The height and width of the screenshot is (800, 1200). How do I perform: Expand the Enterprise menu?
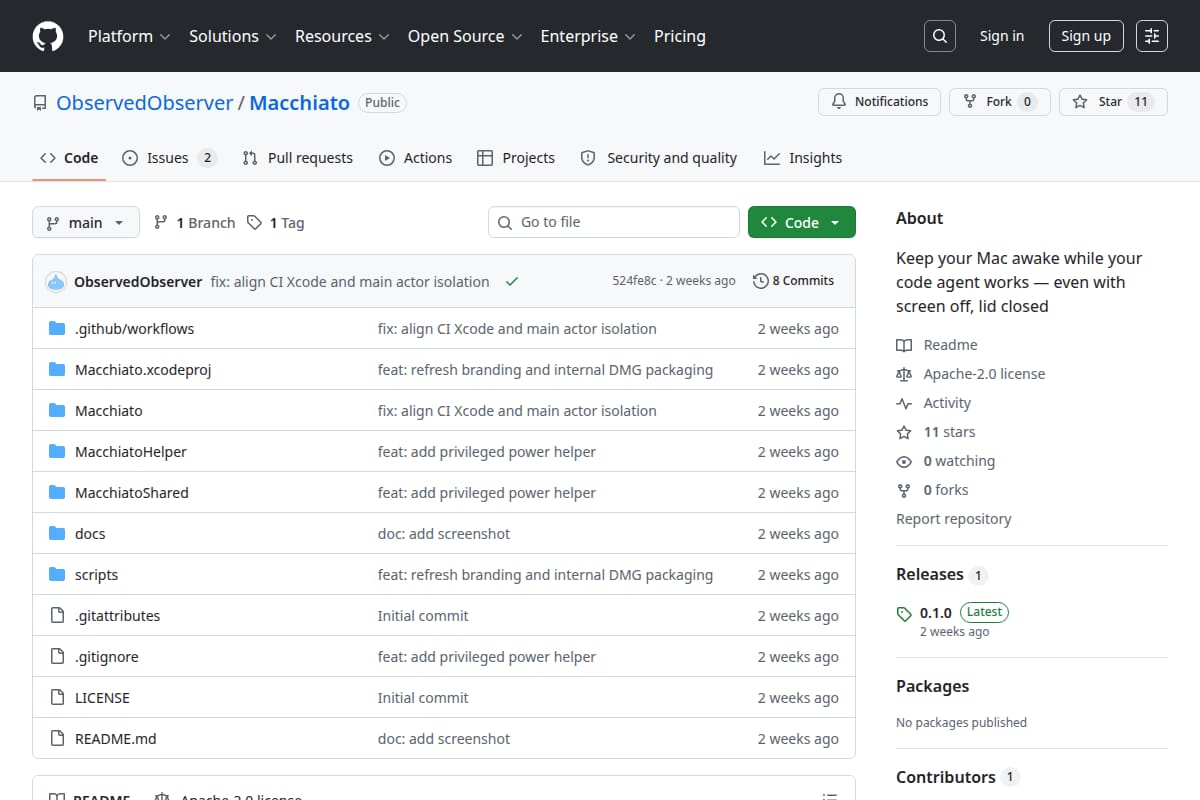click(x=588, y=36)
